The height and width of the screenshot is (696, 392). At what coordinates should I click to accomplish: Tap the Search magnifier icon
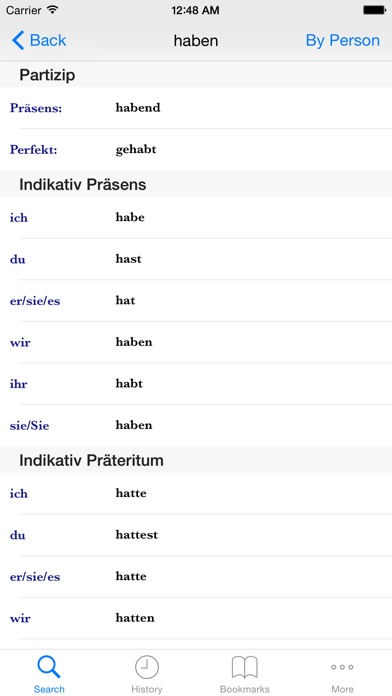(x=49, y=667)
